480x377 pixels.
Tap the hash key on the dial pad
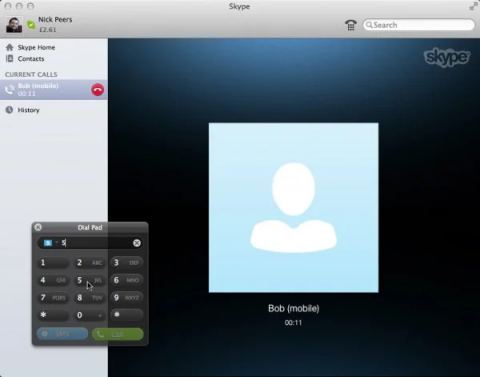click(x=127, y=315)
